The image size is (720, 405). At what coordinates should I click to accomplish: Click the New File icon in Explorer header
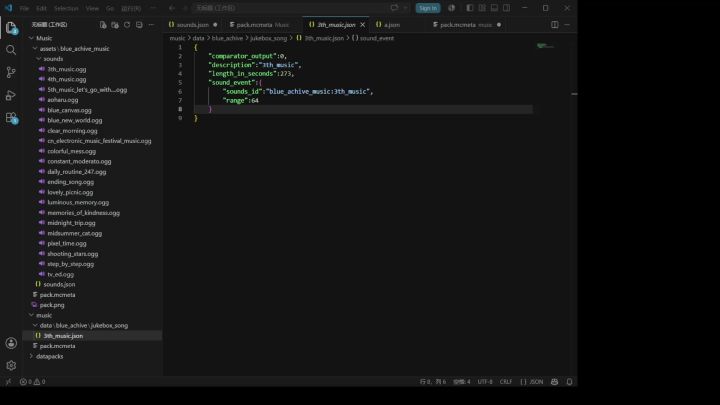103,25
